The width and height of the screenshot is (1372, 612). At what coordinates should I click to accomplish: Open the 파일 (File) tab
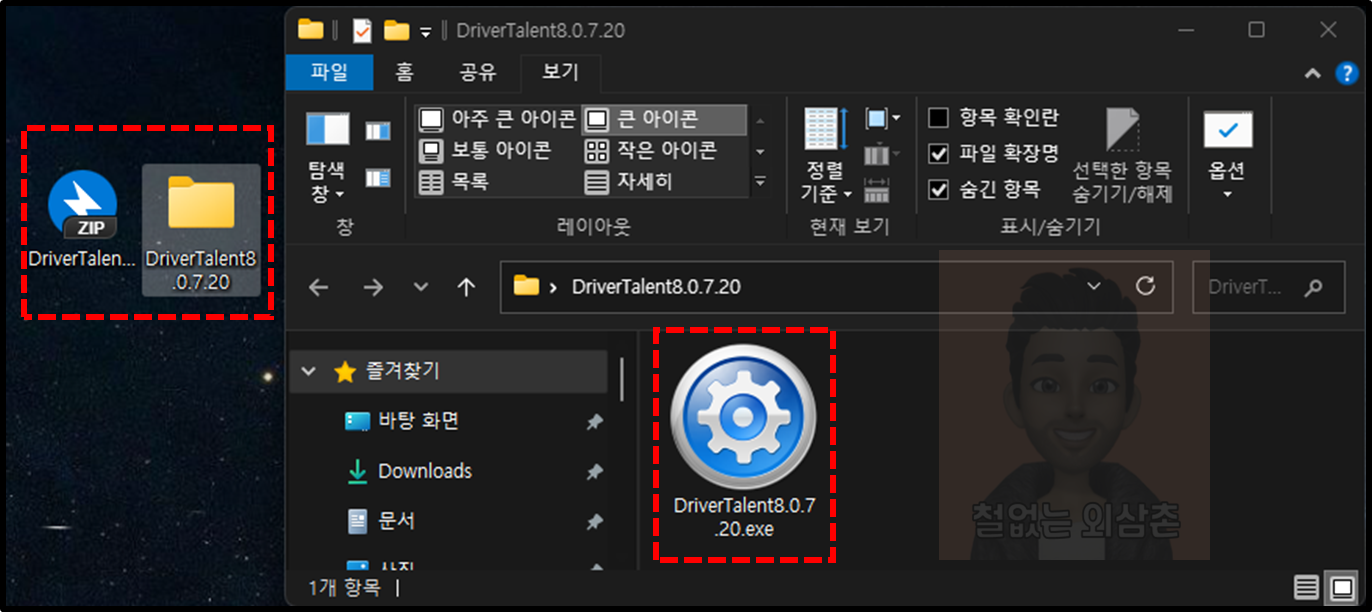click(329, 72)
